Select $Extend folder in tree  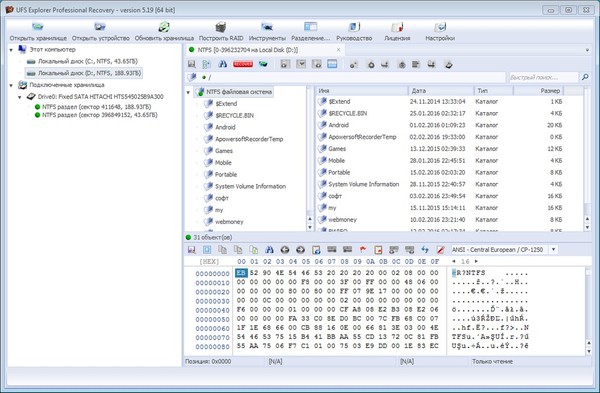click(x=226, y=104)
